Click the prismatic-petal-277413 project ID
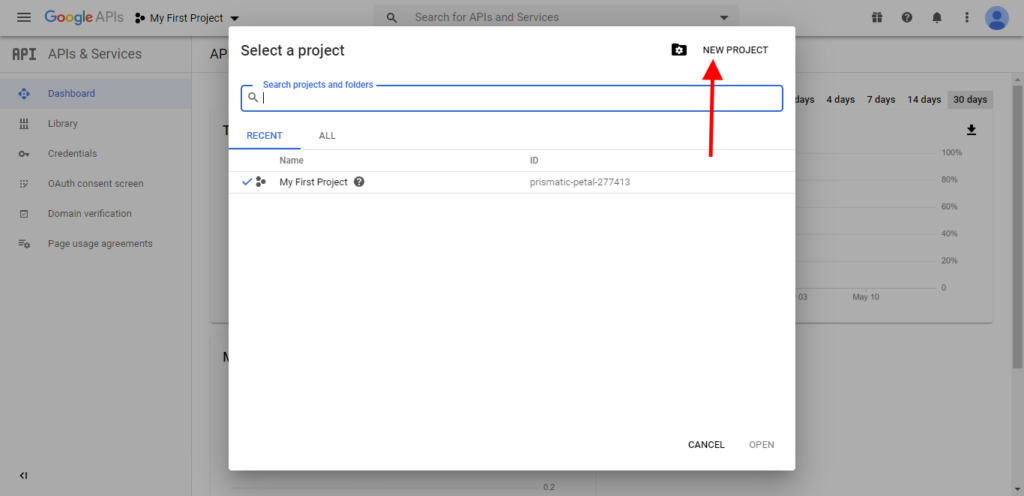 (580, 182)
